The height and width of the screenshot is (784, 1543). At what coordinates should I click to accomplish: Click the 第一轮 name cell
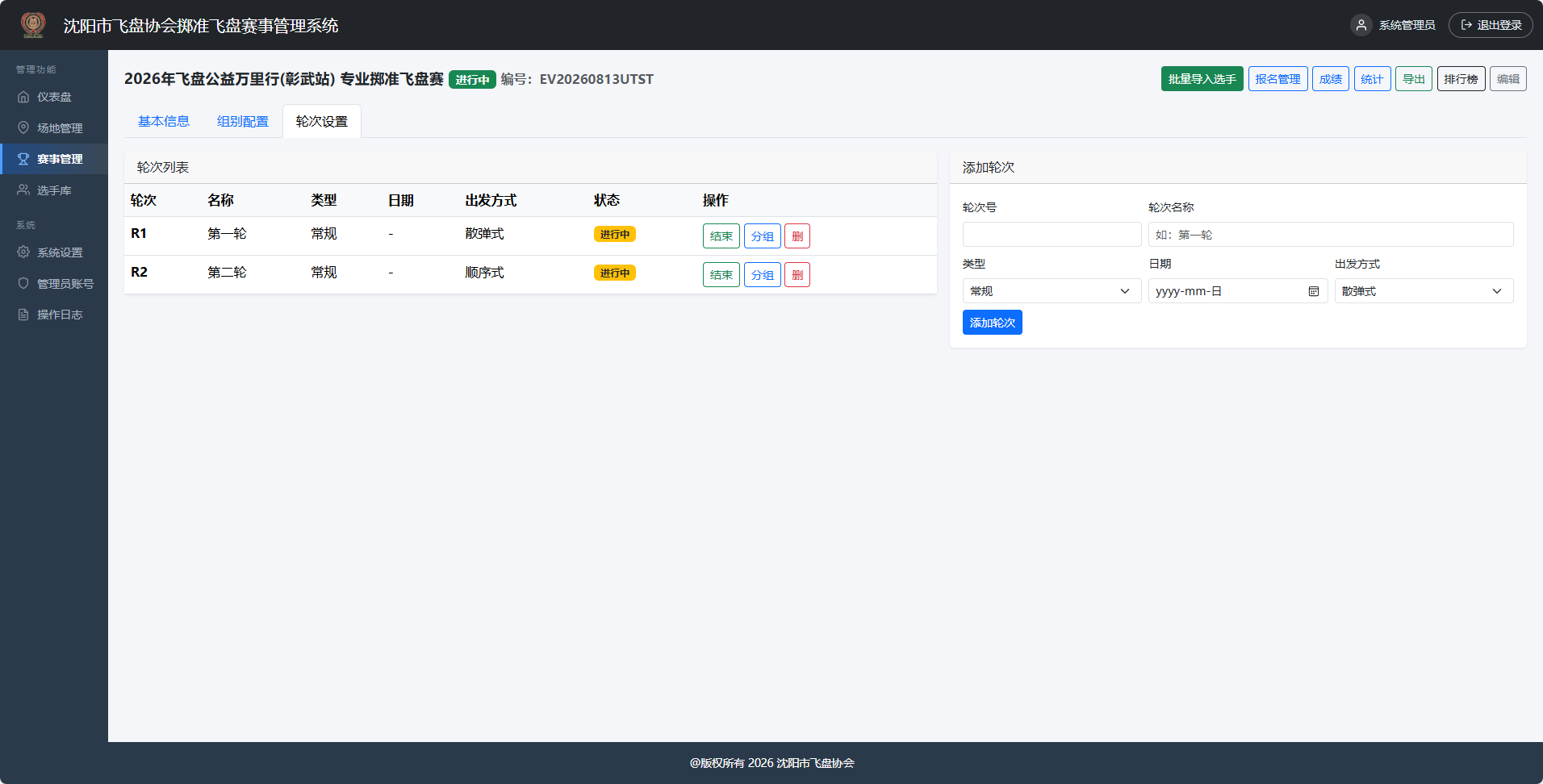click(x=227, y=233)
